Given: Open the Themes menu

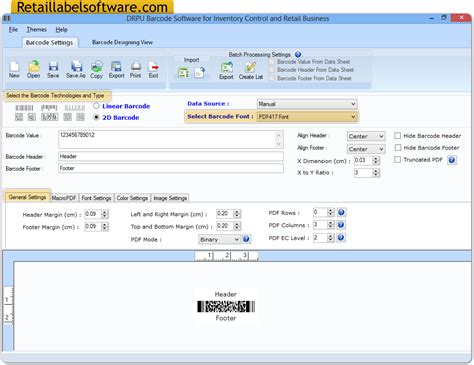Looking at the screenshot, I should click(37, 30).
